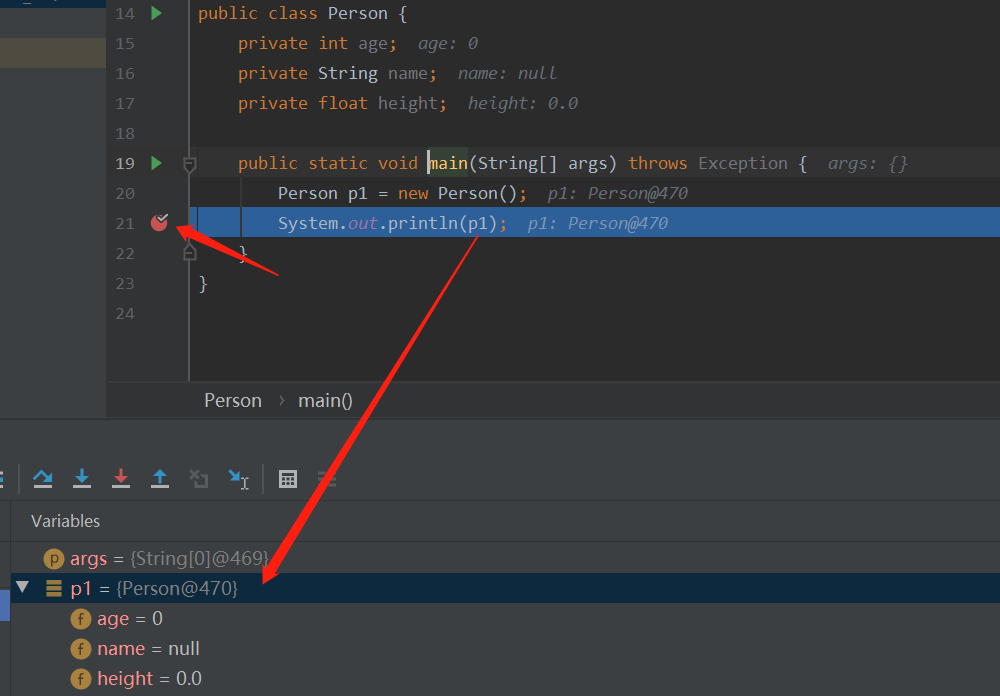Click the run icon beside the main method
The width and height of the screenshot is (1000, 696).
[156, 163]
